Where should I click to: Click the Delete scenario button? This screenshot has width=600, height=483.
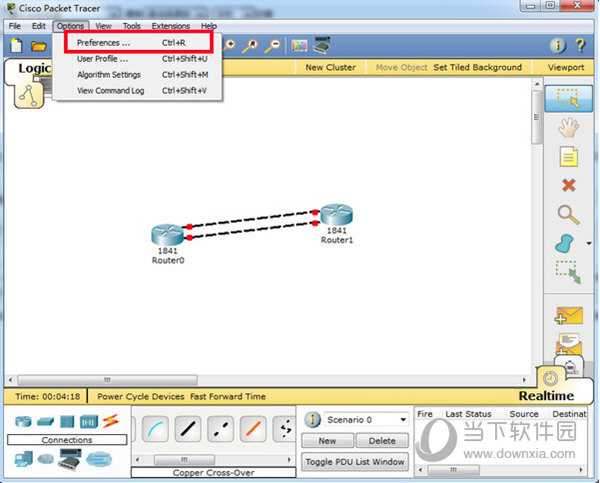382,441
